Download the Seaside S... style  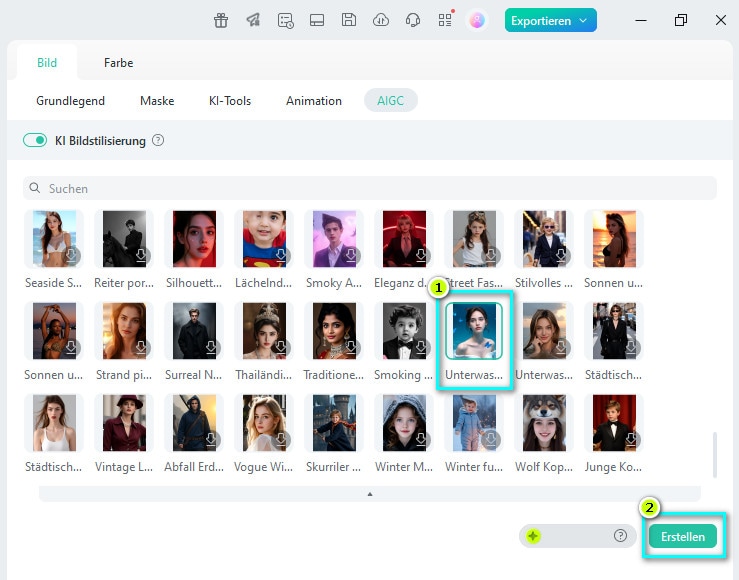click(71, 255)
